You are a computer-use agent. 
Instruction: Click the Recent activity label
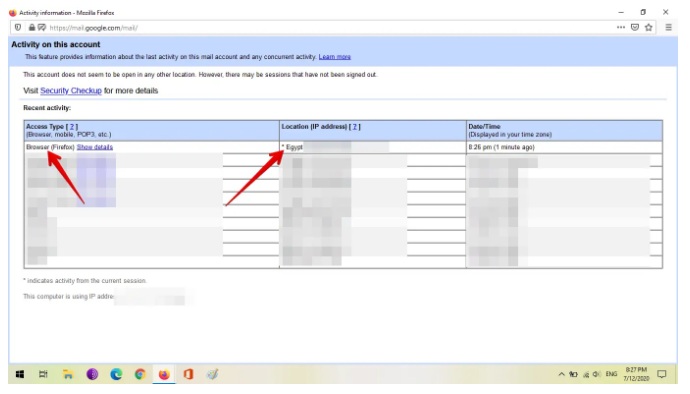tap(47, 108)
